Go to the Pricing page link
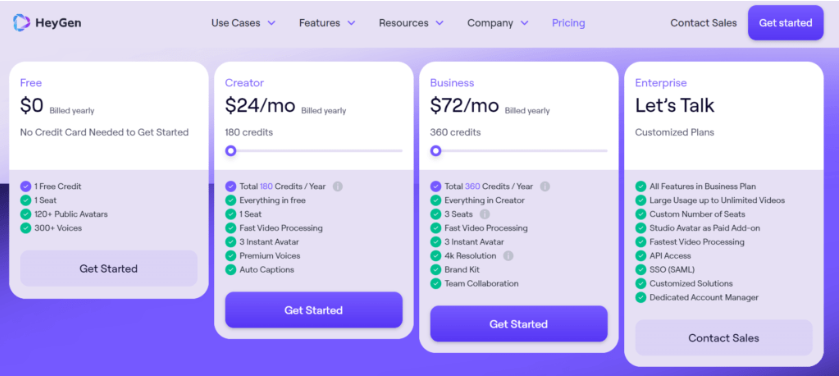 pyautogui.click(x=568, y=23)
